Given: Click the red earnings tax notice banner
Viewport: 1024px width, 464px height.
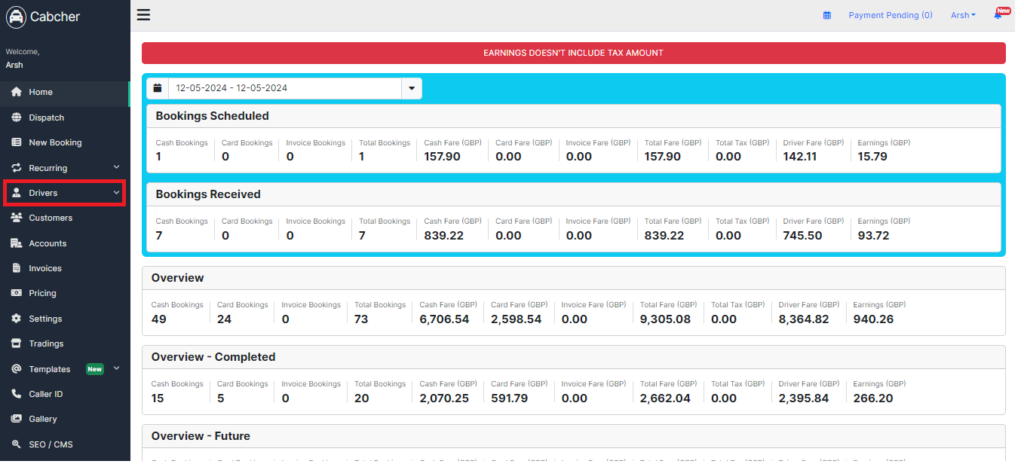Looking at the screenshot, I should point(573,53).
